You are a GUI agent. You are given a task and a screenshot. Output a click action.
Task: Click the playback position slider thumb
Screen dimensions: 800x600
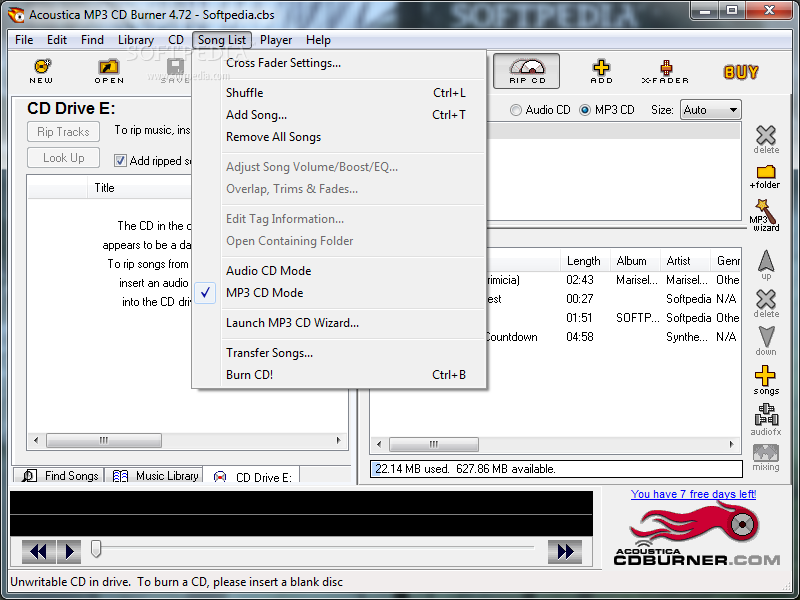[96, 548]
